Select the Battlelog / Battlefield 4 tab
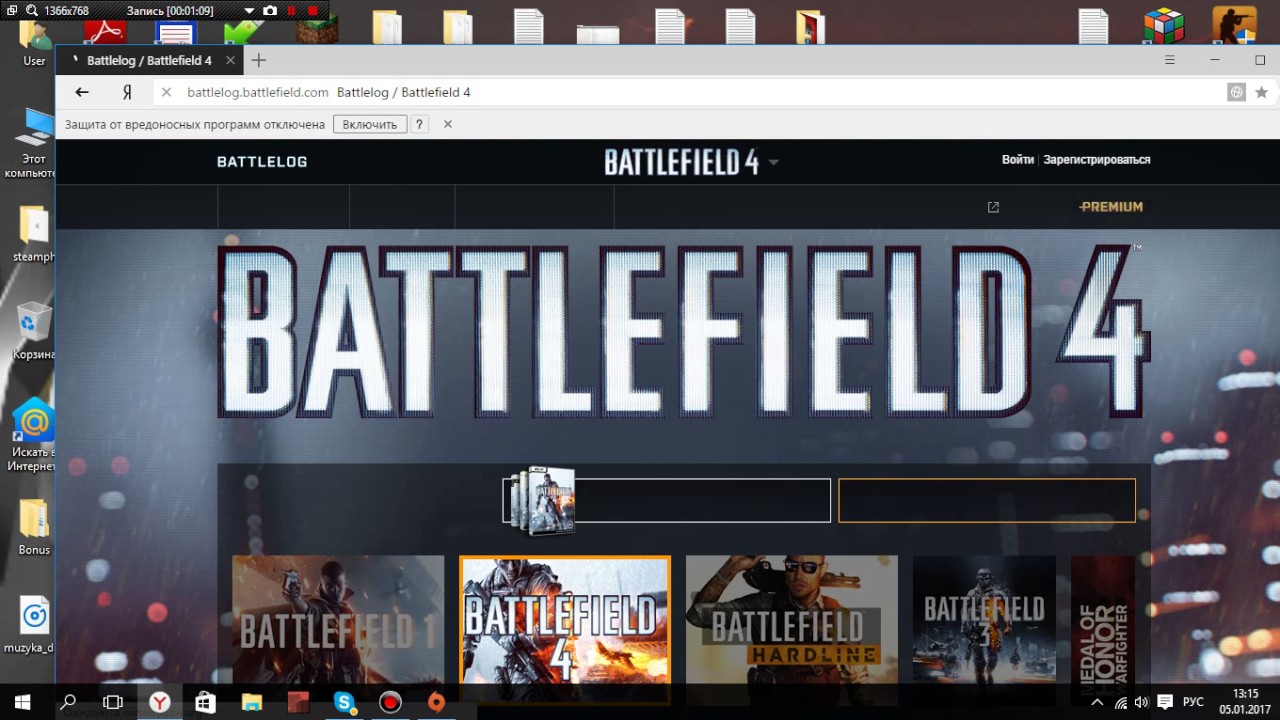Viewport: 1280px width, 720px height. point(149,60)
